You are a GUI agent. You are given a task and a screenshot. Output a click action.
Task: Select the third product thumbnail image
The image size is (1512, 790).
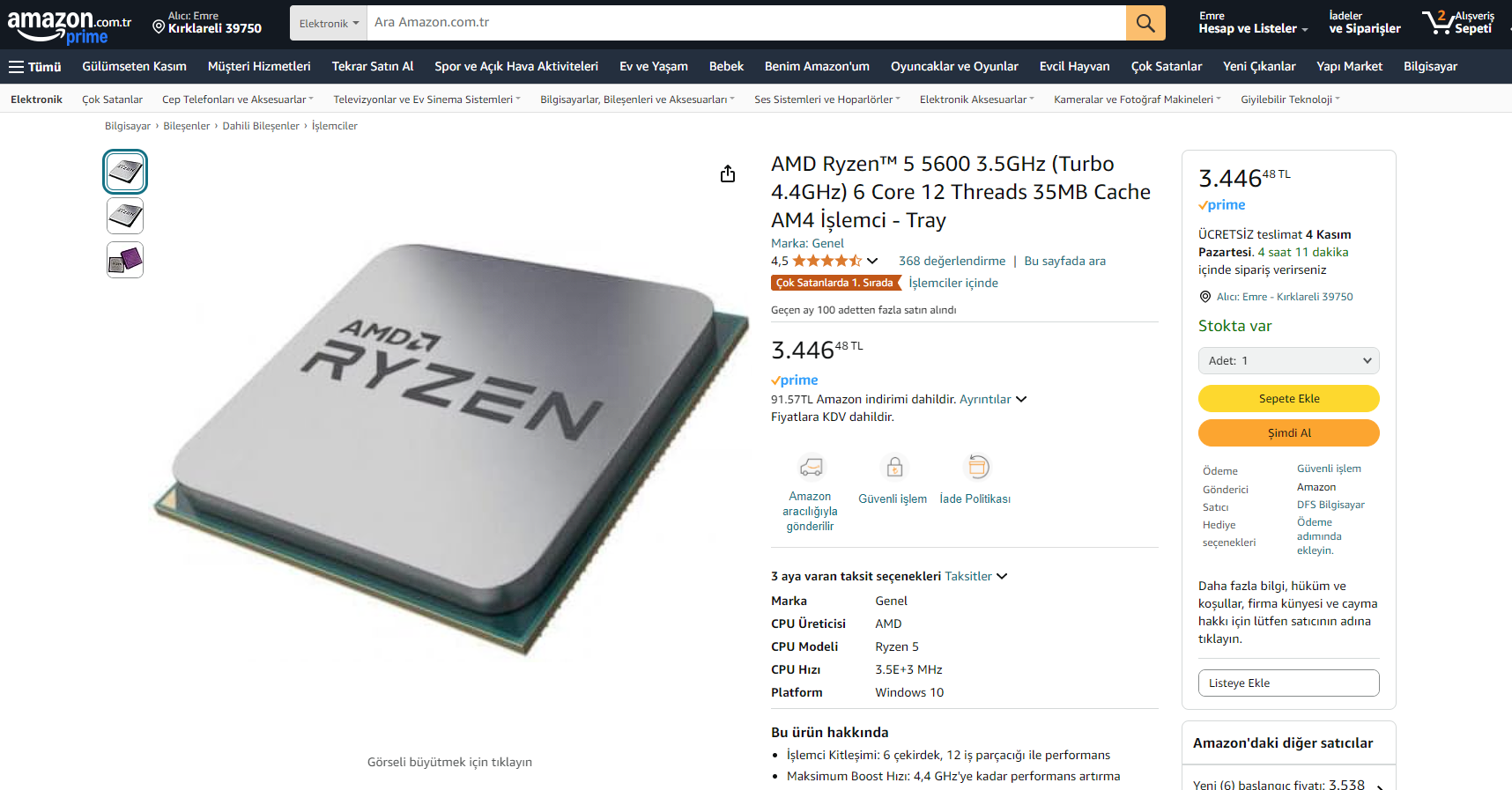(x=125, y=260)
